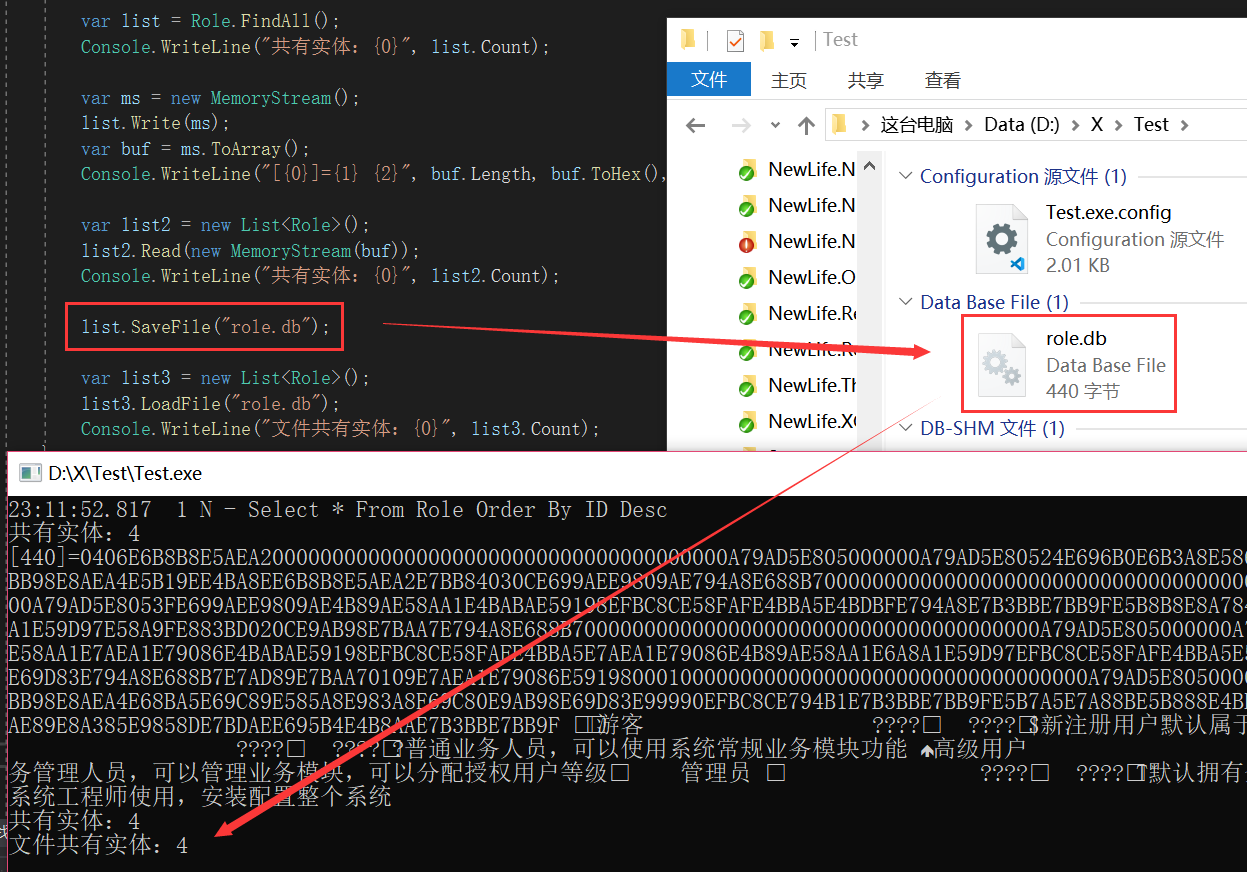Image resolution: width=1247 pixels, height=872 pixels.
Task: Click the New folder icon in quick access toolbar
Action: tap(767, 40)
